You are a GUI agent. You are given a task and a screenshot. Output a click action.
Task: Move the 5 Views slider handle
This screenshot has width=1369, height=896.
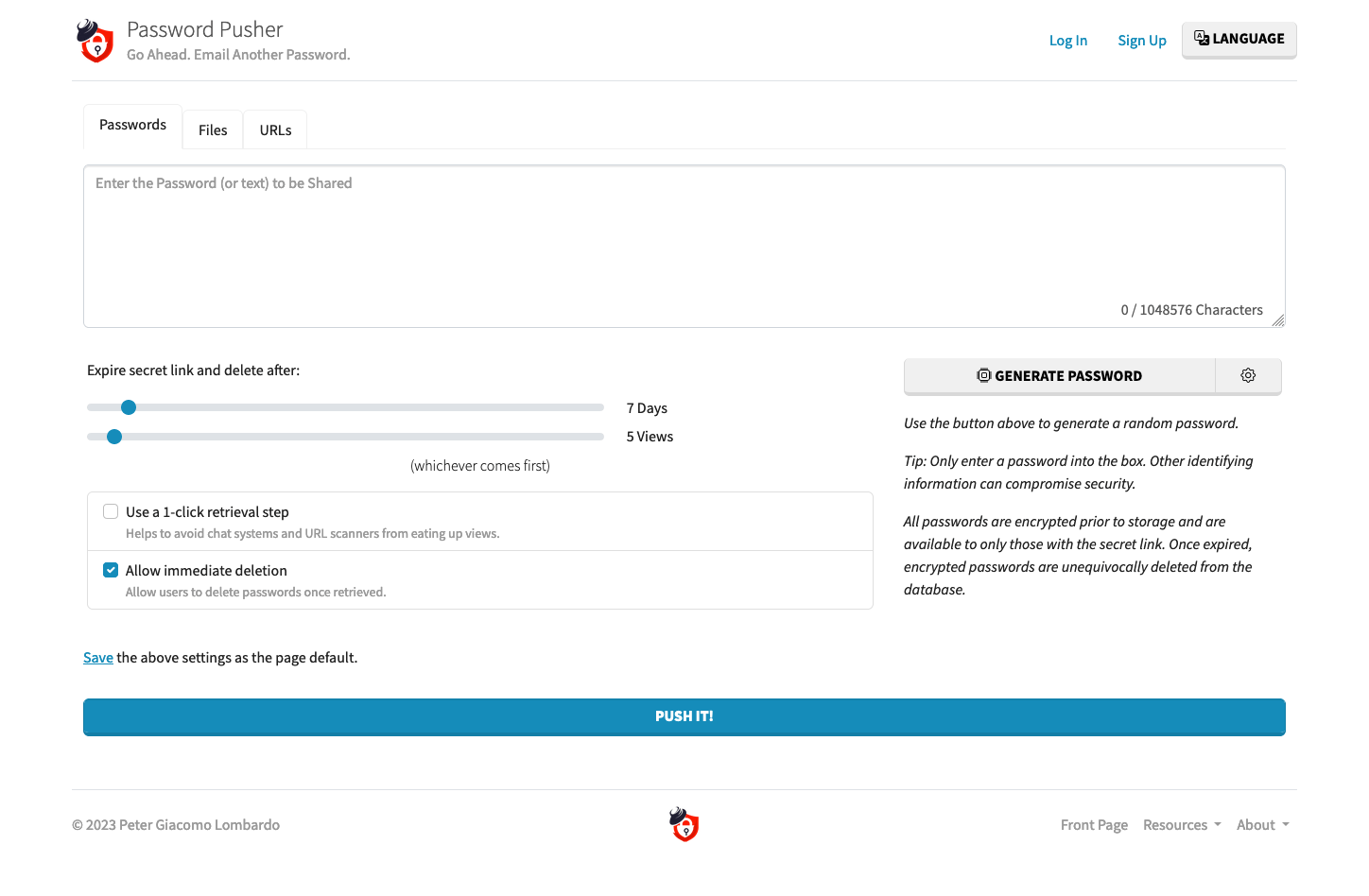(114, 436)
